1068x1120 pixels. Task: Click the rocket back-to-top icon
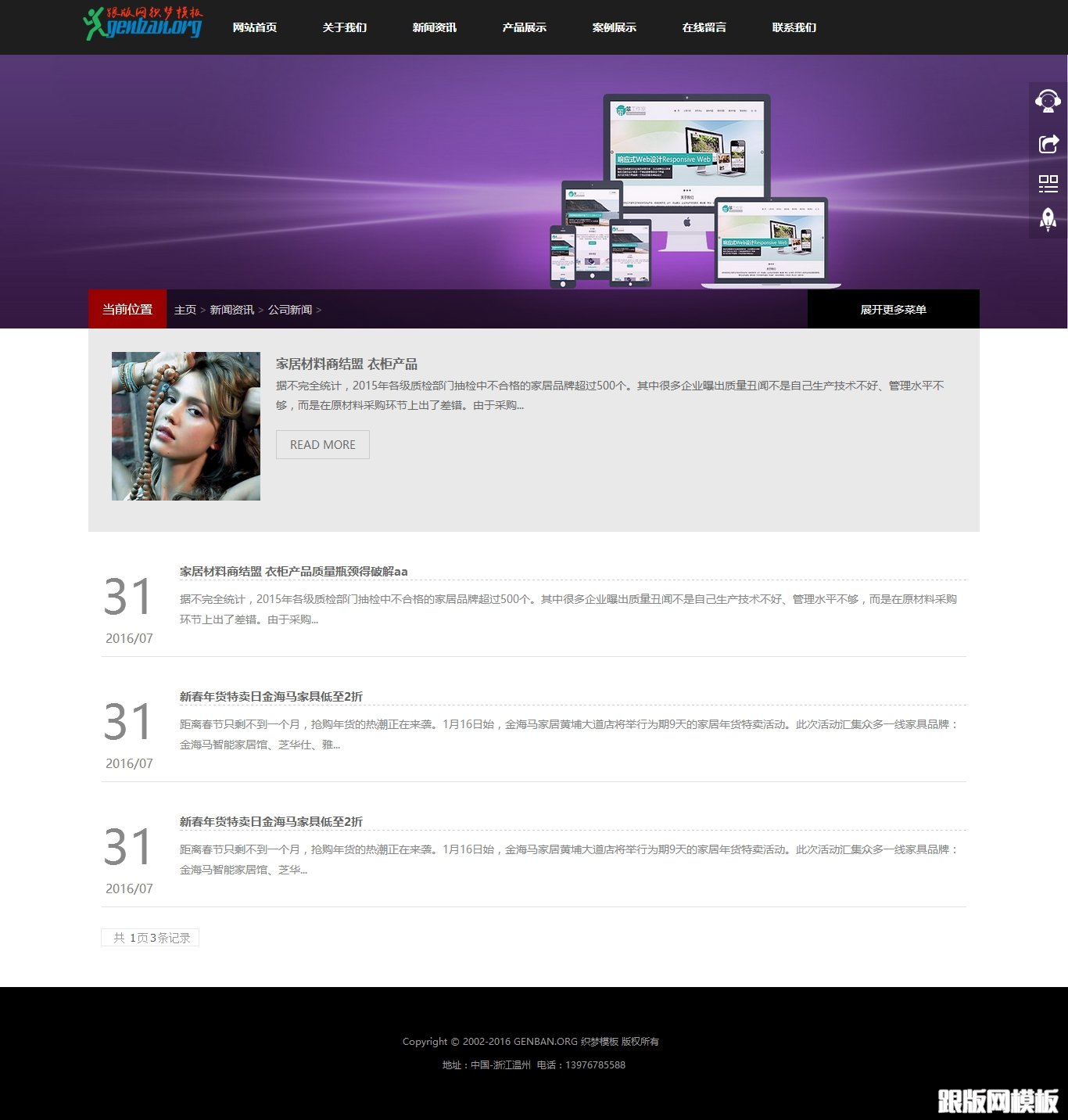1048,219
